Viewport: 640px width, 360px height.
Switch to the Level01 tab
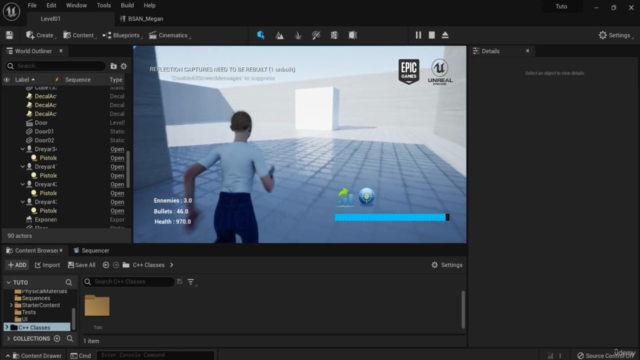tap(51, 19)
